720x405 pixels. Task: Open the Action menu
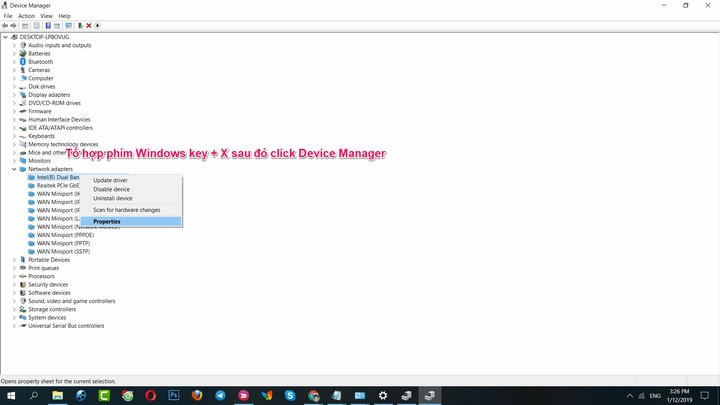pyautogui.click(x=26, y=16)
